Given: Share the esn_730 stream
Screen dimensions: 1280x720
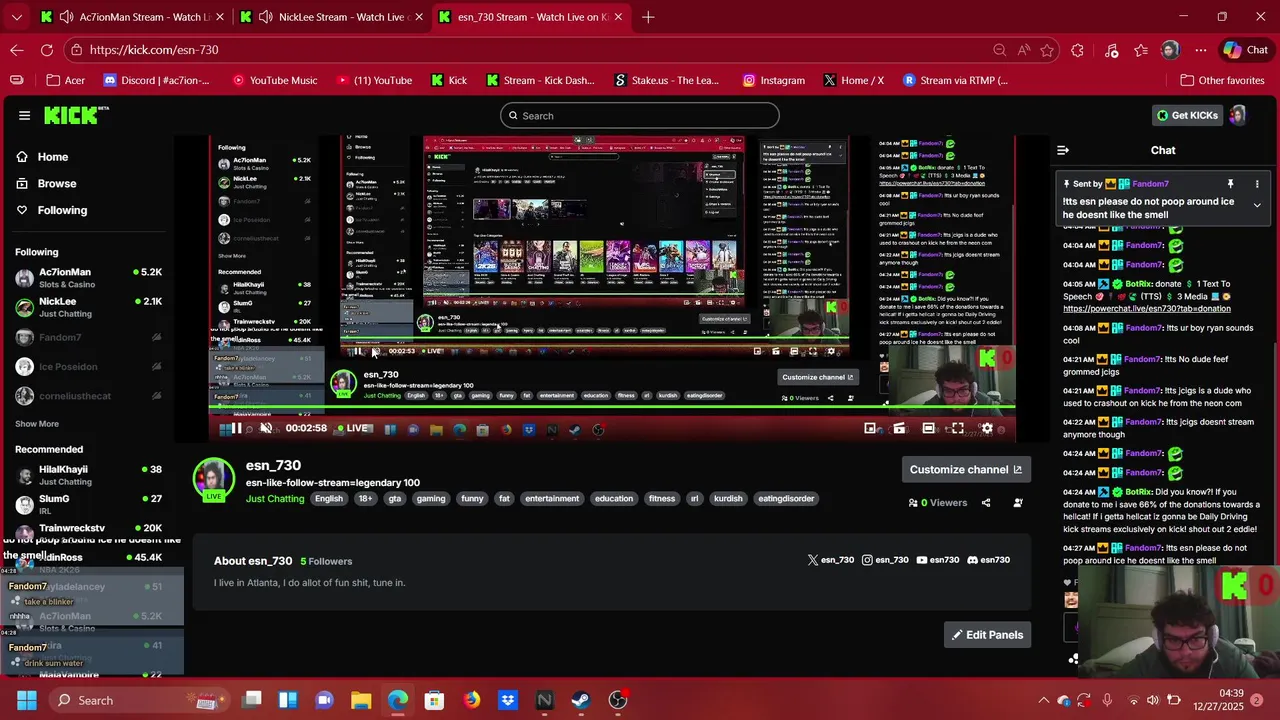Looking at the screenshot, I should tap(986, 503).
